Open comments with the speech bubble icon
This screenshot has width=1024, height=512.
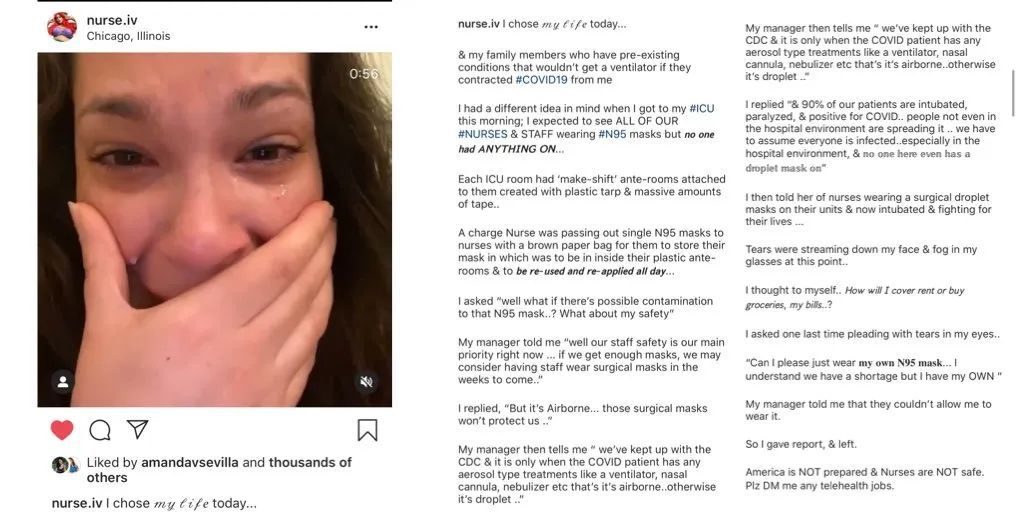tap(100, 430)
